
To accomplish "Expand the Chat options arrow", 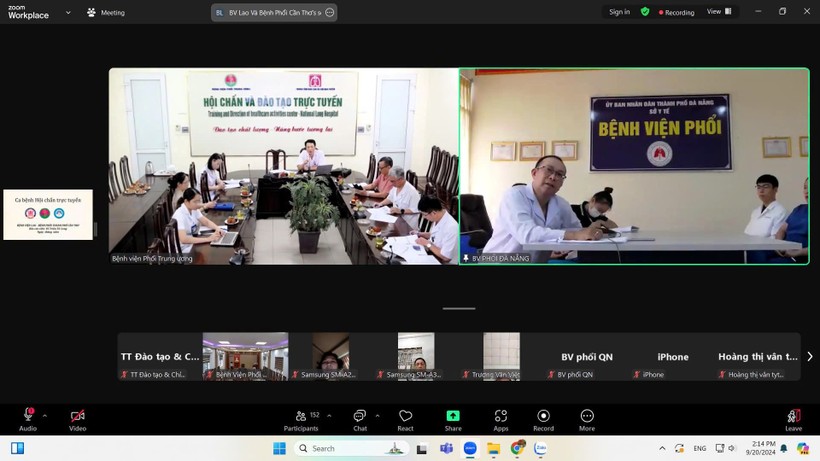I will click(x=376, y=415).
